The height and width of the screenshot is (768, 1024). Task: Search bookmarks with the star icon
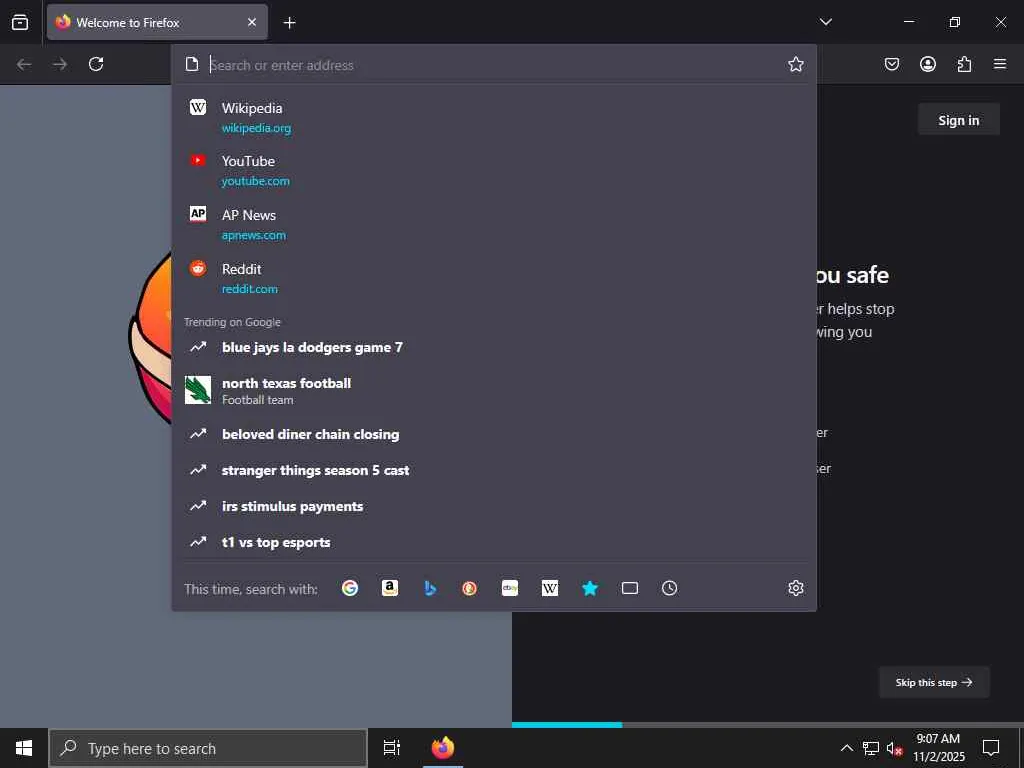pyautogui.click(x=590, y=588)
